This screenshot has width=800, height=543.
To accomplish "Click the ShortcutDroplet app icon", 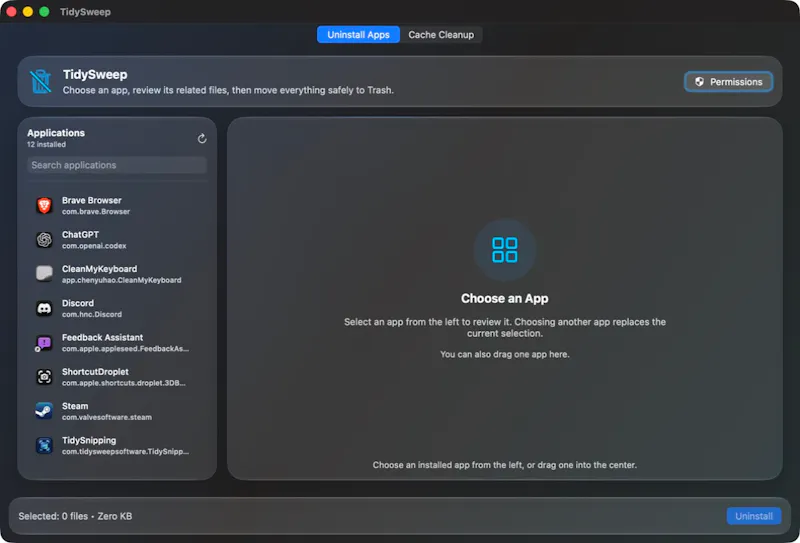I will click(44, 377).
